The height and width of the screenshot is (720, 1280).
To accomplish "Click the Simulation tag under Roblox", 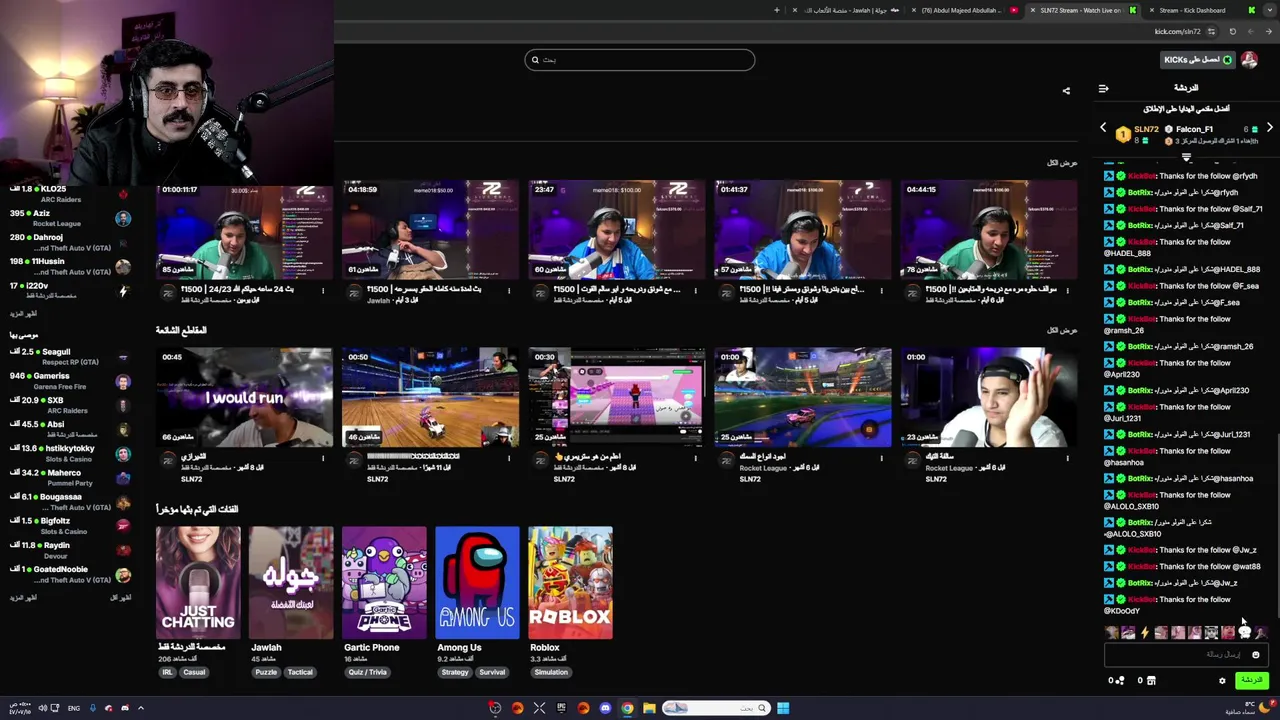I will (x=551, y=673).
